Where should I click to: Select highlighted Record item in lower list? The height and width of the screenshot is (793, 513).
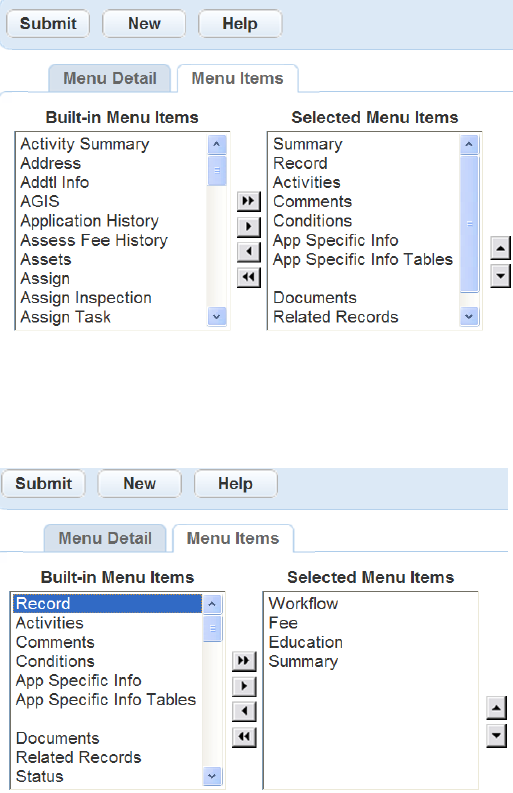[107, 603]
